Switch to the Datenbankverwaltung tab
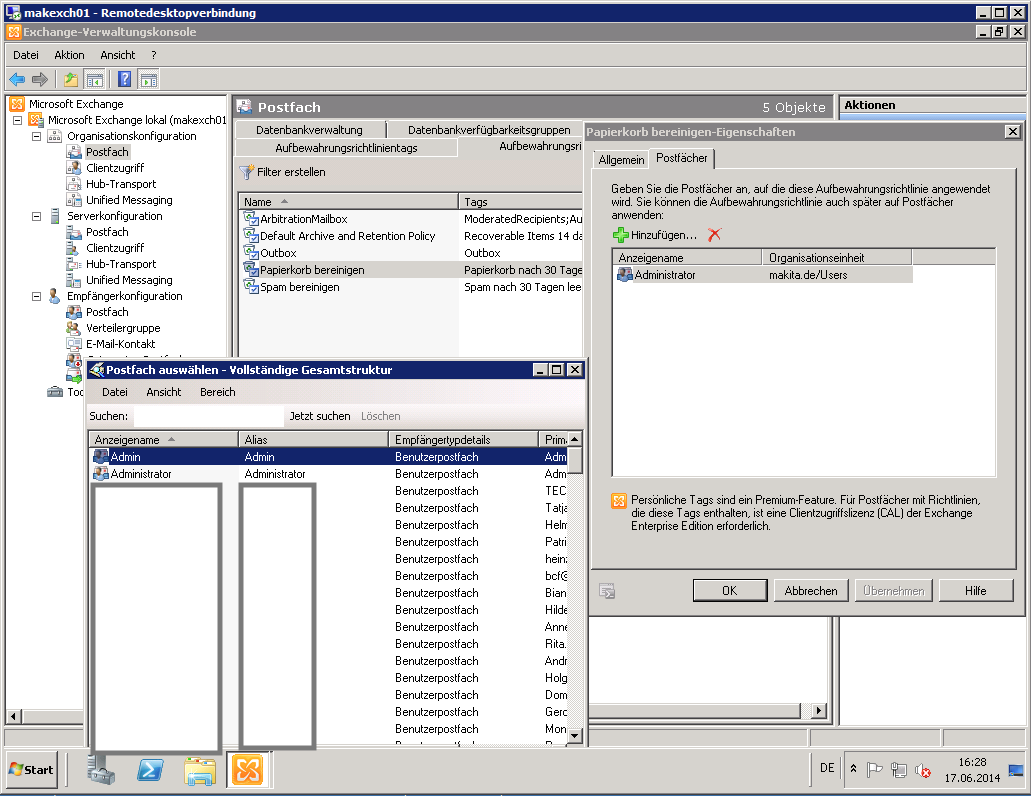 (x=309, y=129)
